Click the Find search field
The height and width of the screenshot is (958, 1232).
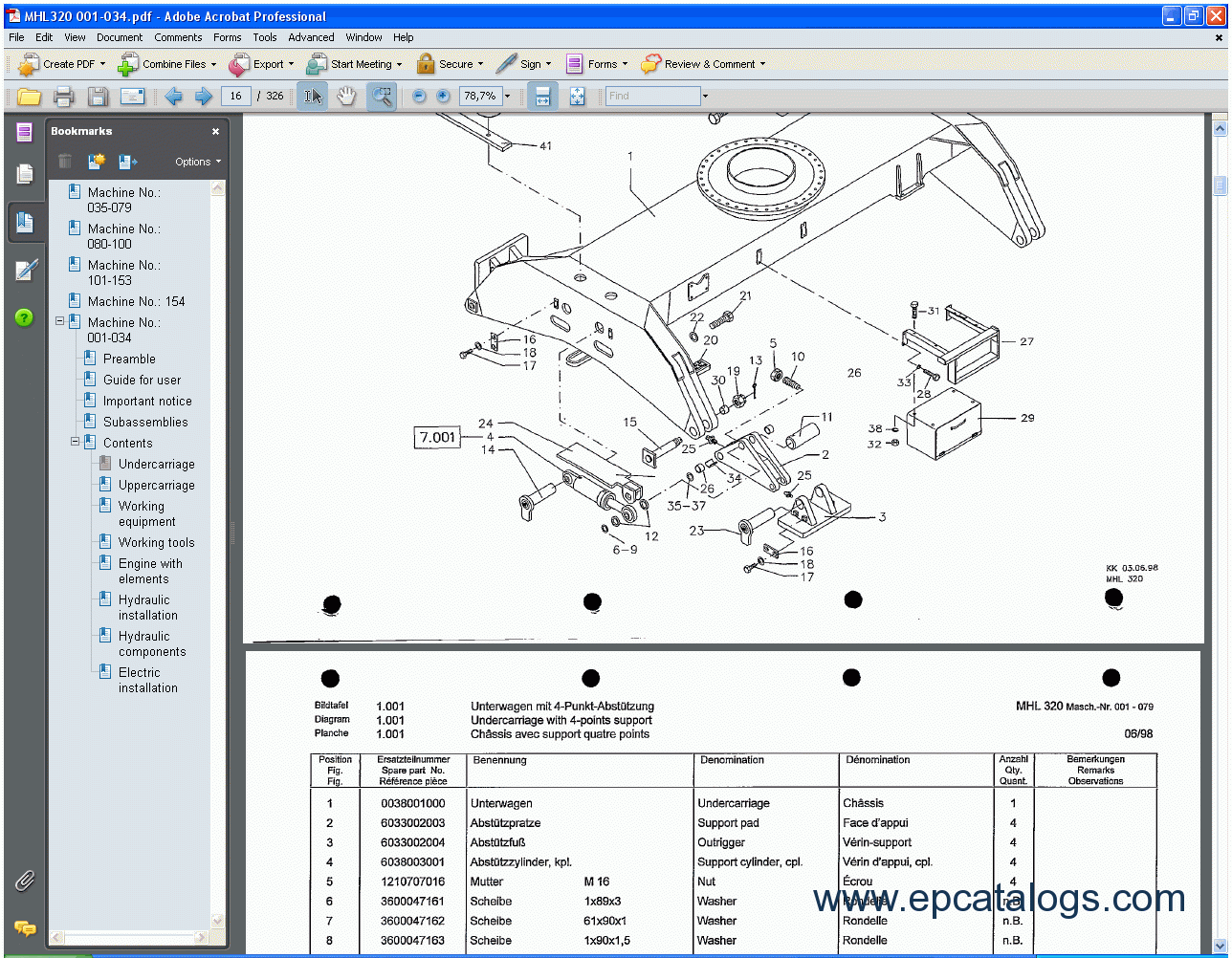pyautogui.click(x=653, y=96)
